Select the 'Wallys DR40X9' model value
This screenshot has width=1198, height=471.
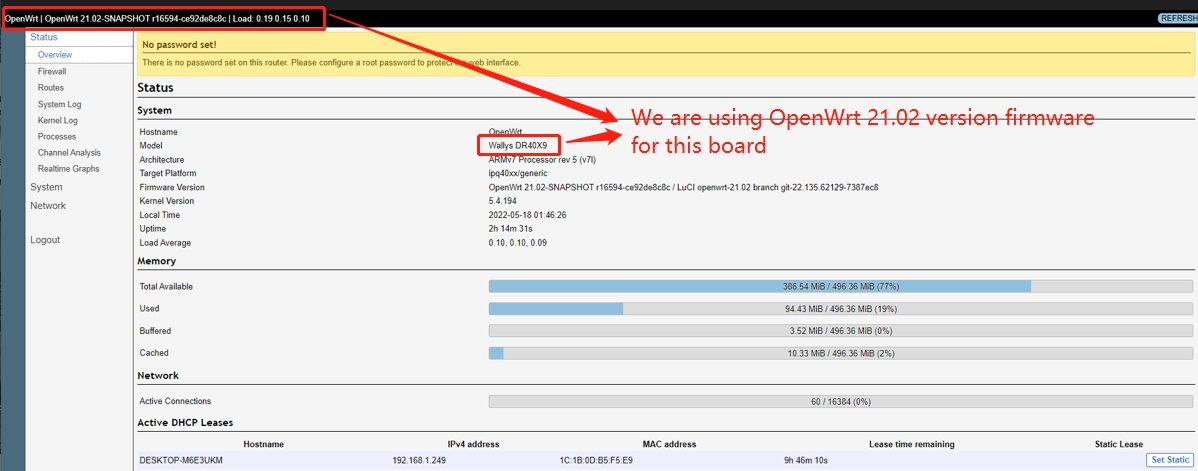tap(516, 145)
